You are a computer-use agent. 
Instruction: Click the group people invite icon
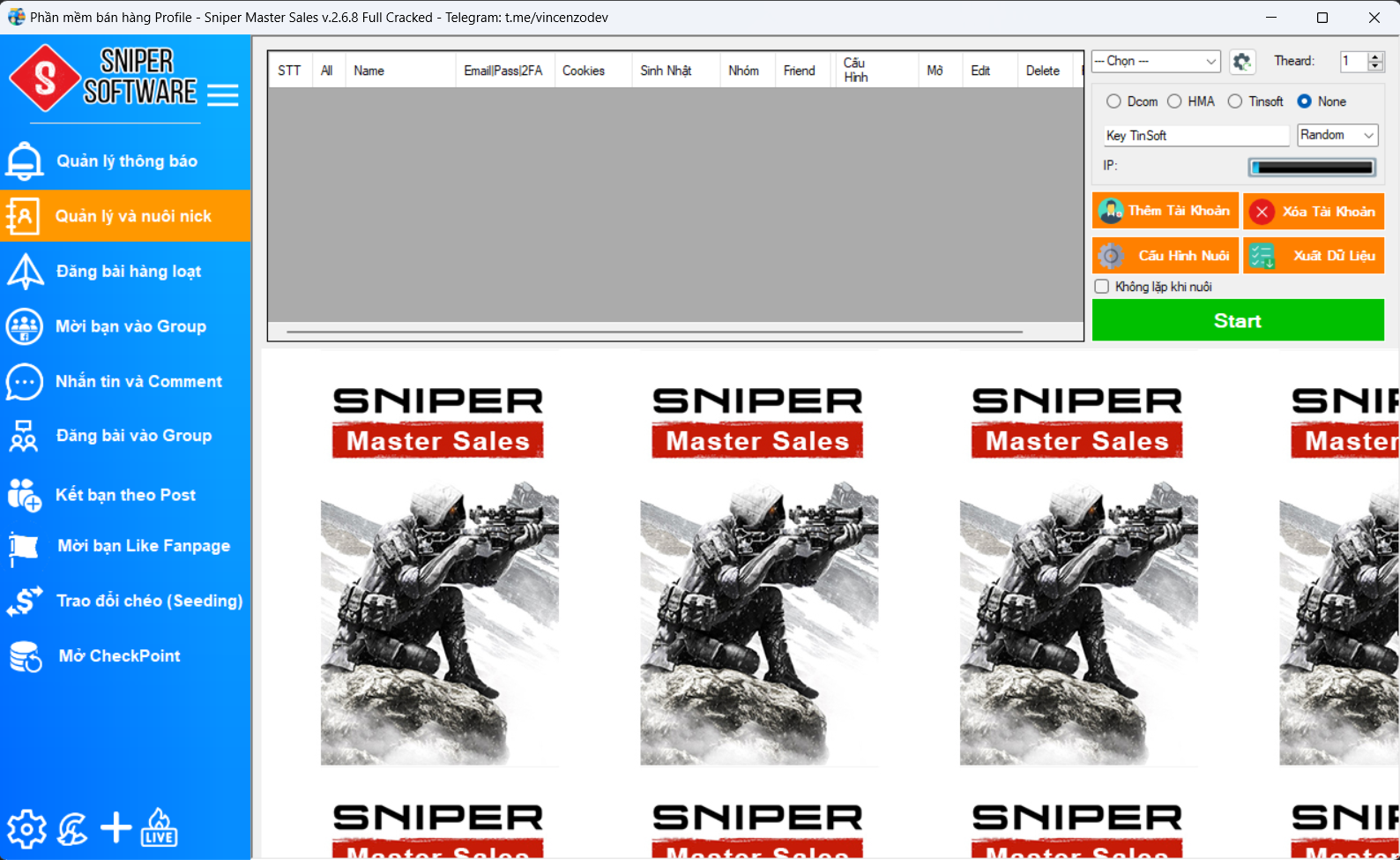[25, 326]
